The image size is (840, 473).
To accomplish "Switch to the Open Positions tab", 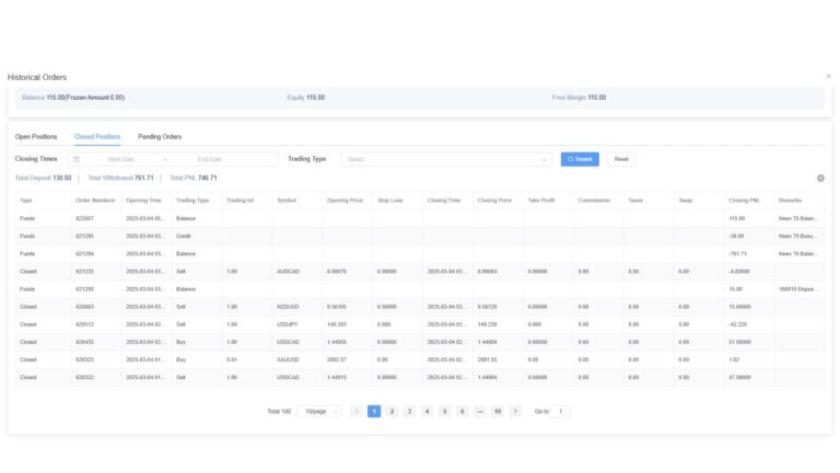I will 36,136.
